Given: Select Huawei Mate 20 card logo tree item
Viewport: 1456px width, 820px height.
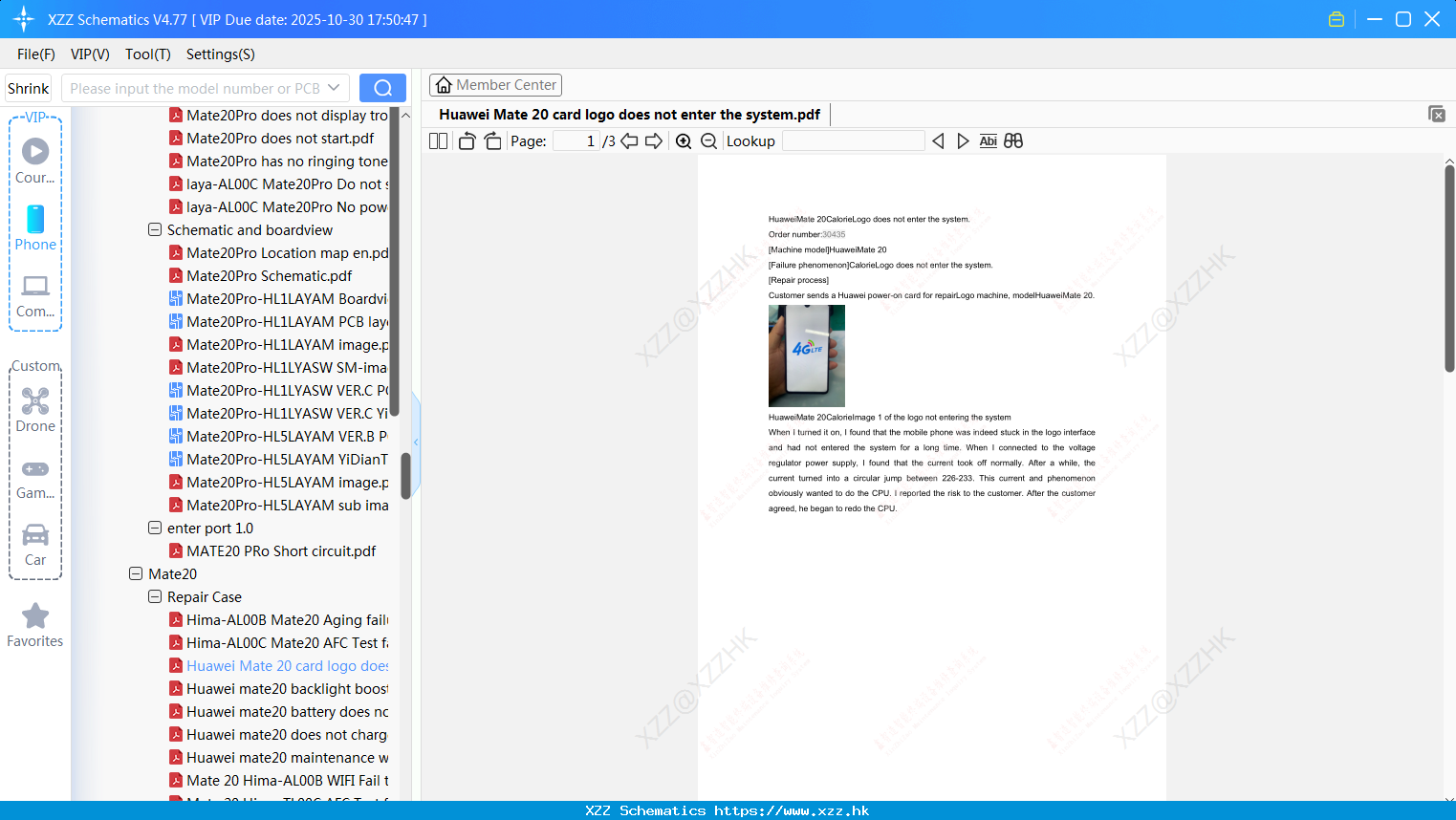Looking at the screenshot, I should (x=278, y=665).
